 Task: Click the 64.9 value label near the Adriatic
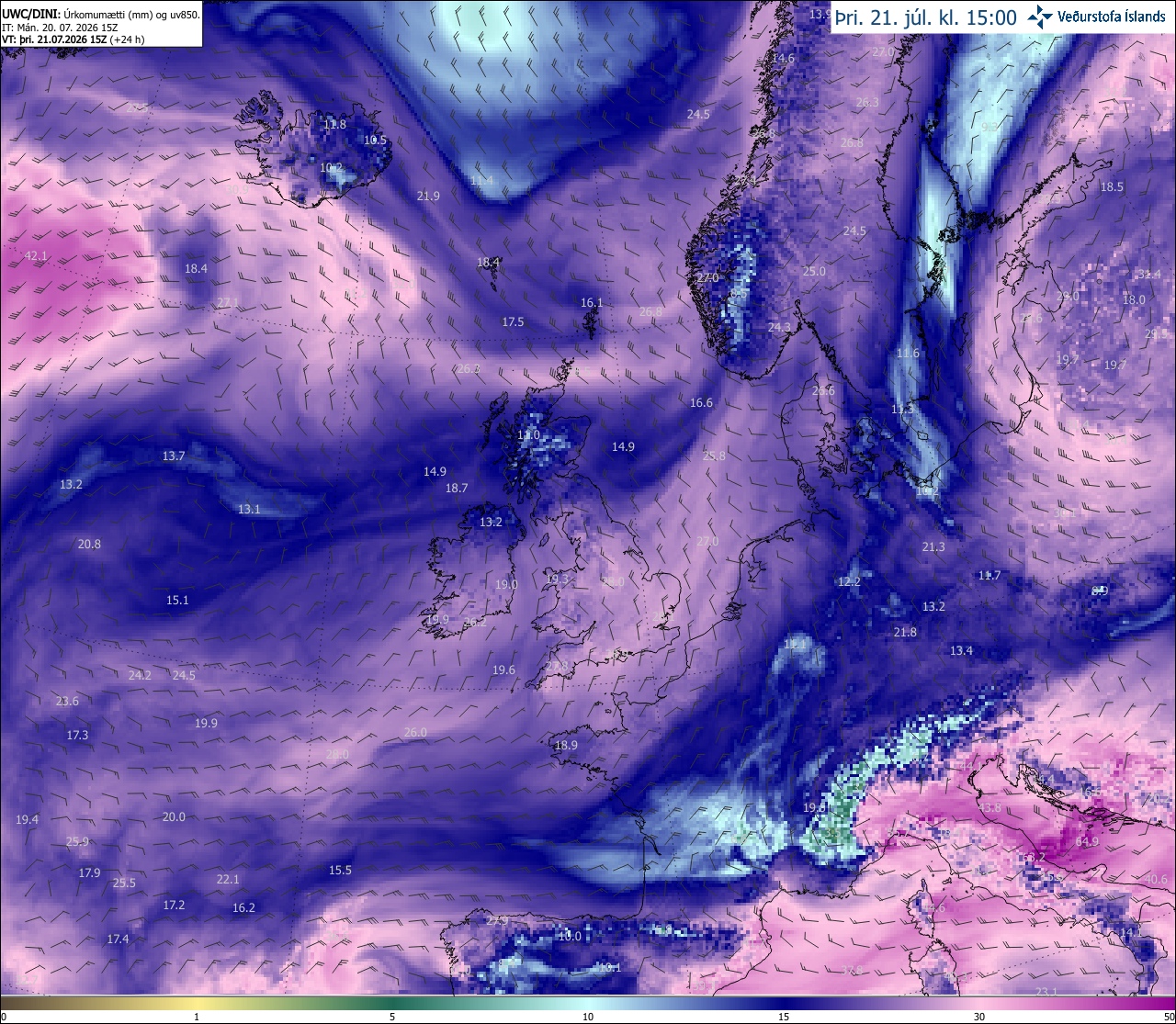(1087, 841)
